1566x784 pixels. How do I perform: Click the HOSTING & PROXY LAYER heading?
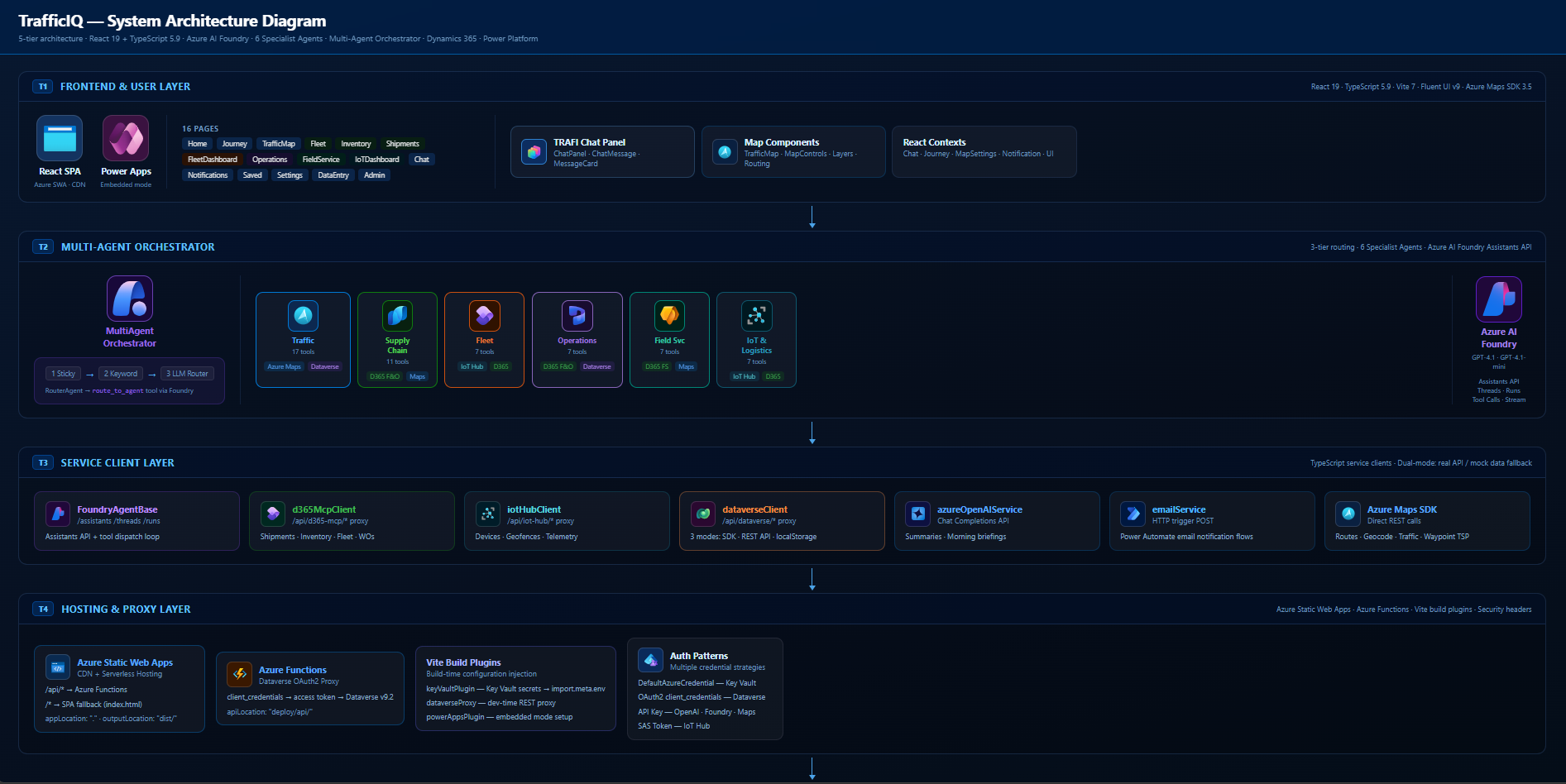click(x=126, y=610)
